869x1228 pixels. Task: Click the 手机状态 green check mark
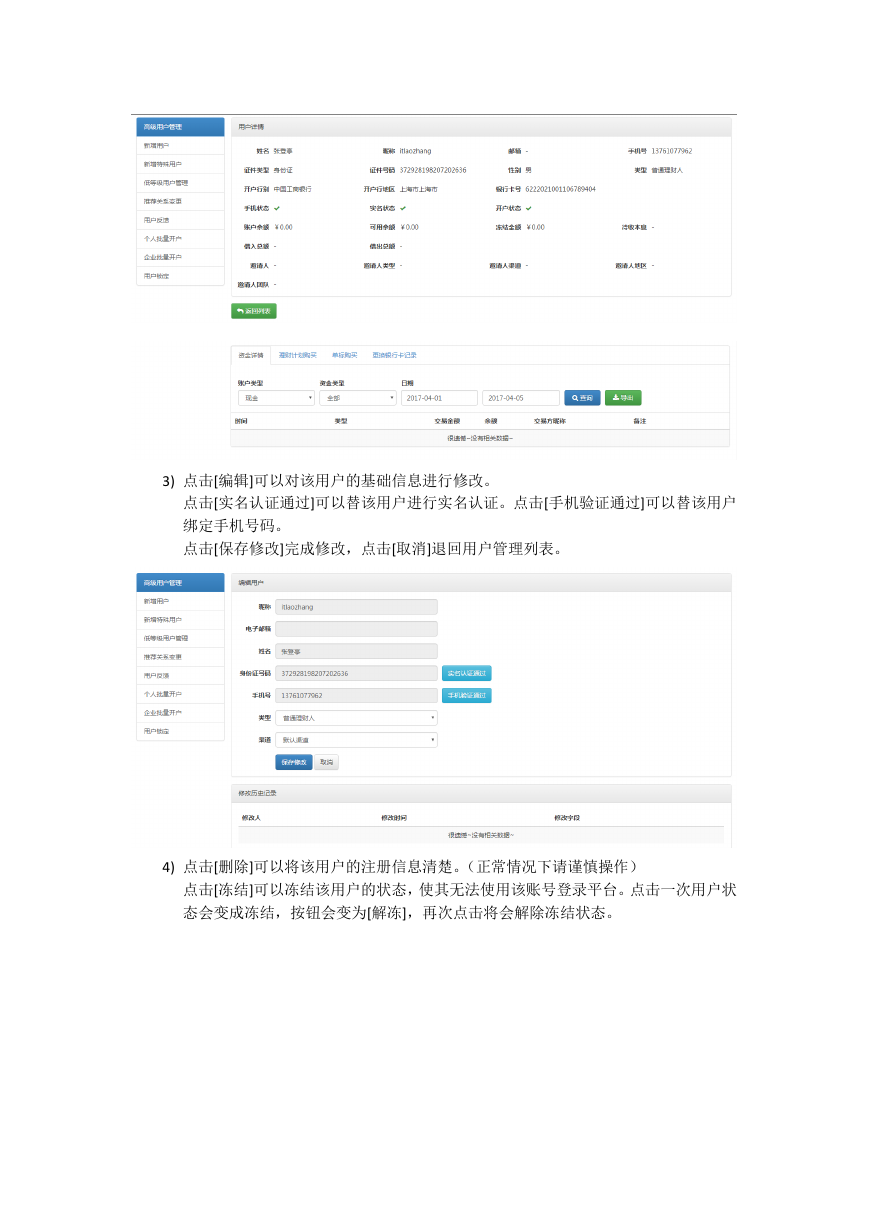click(277, 208)
